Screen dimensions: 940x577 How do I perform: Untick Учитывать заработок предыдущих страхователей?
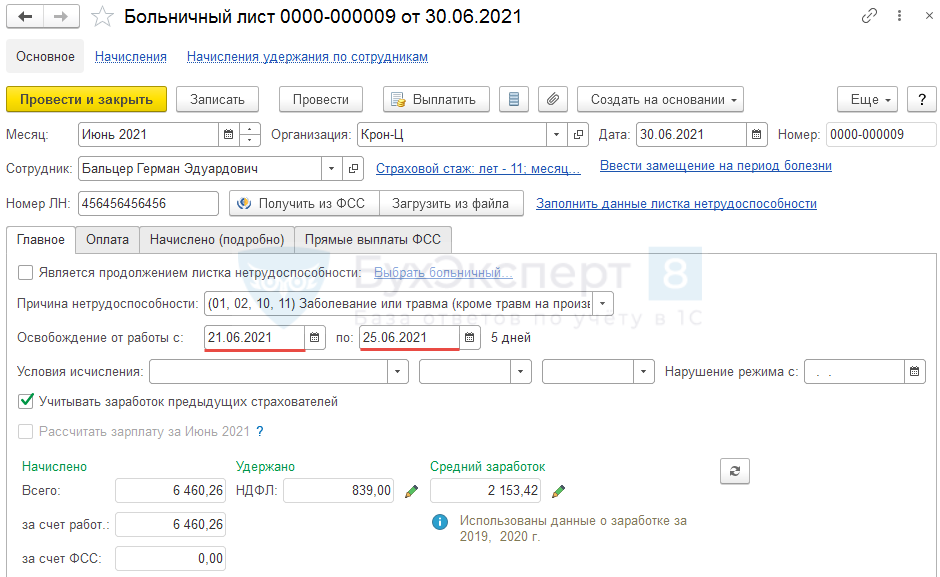point(25,401)
